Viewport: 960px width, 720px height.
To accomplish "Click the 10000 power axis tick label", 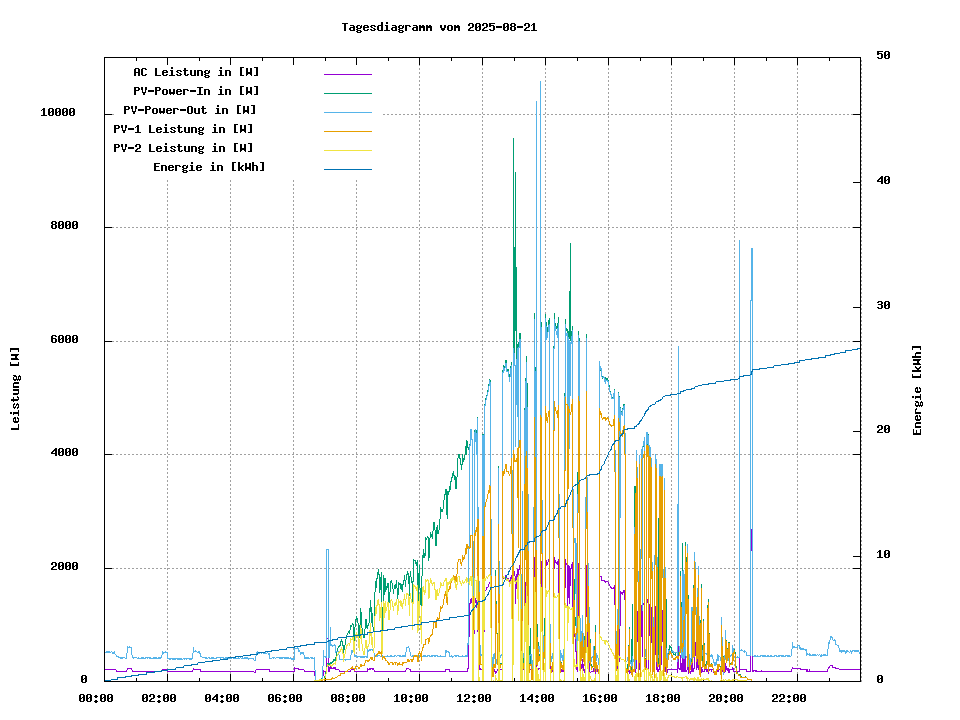I will [x=58, y=113].
